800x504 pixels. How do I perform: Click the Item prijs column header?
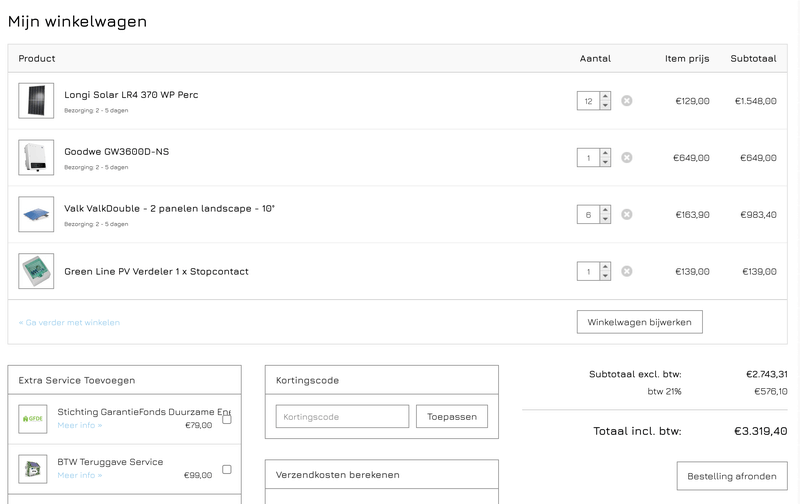coord(687,58)
